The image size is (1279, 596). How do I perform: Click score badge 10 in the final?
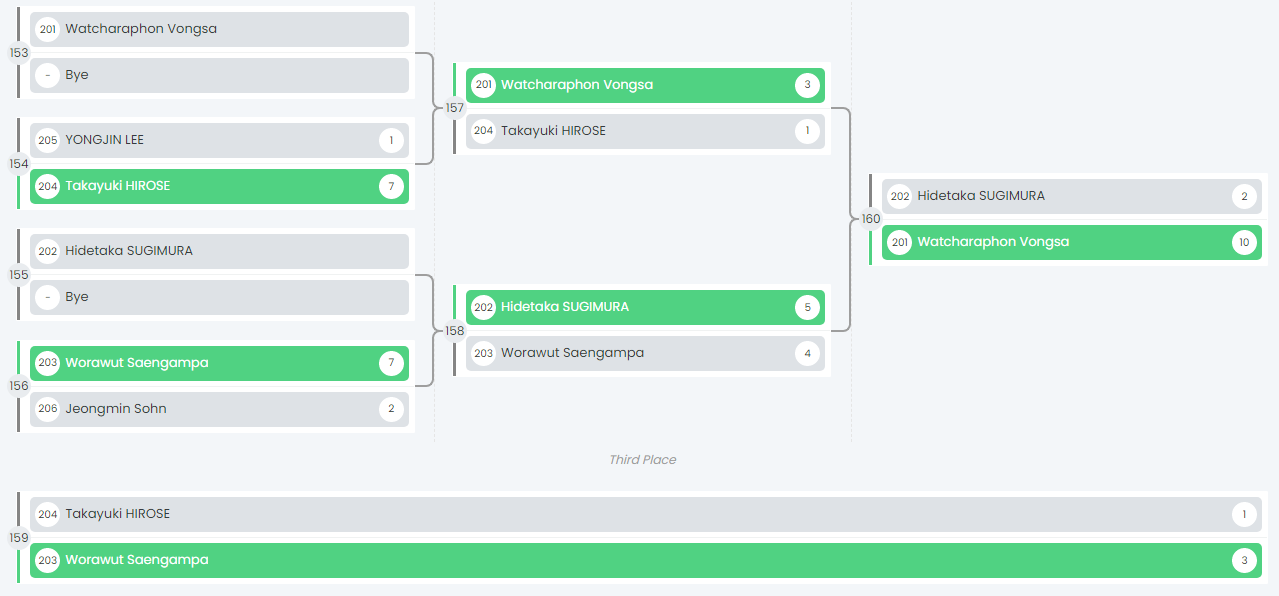(x=1244, y=242)
